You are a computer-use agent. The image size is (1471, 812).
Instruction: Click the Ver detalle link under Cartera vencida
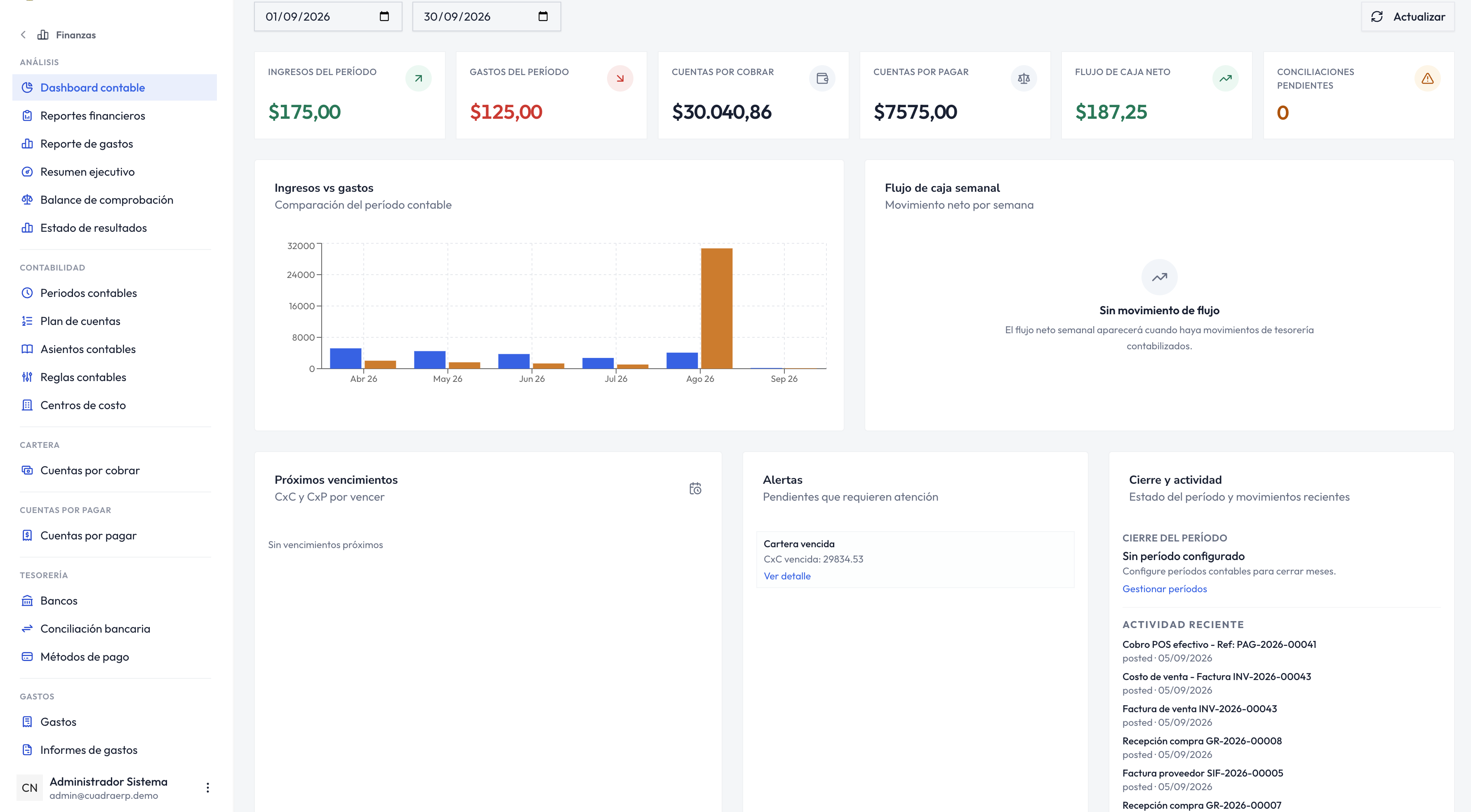(x=787, y=576)
